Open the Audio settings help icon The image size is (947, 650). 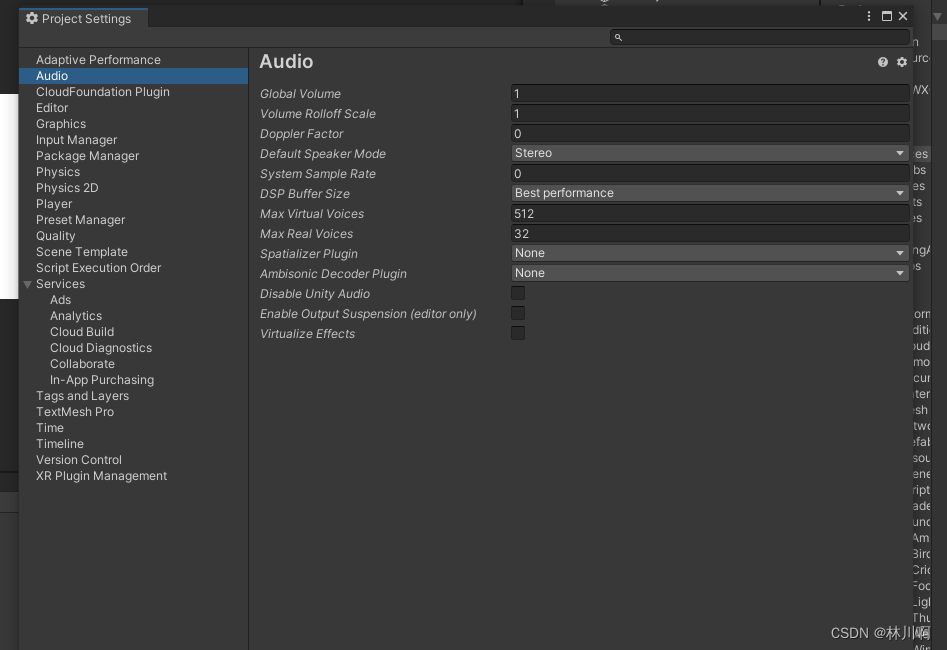coord(881,61)
